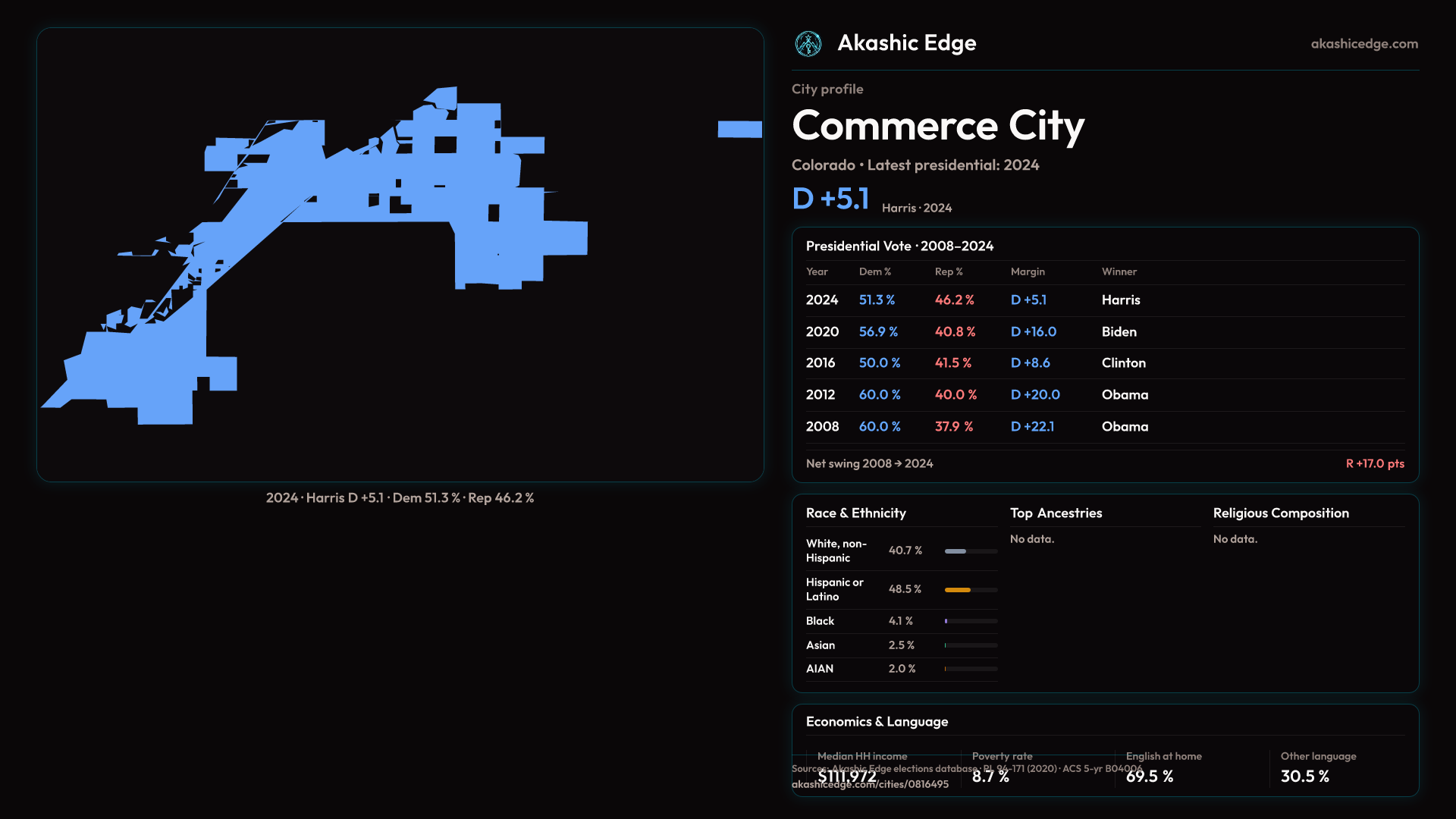Open akashicedge.com/cities/0816495 source link
1456x819 pixels.
tap(870, 784)
